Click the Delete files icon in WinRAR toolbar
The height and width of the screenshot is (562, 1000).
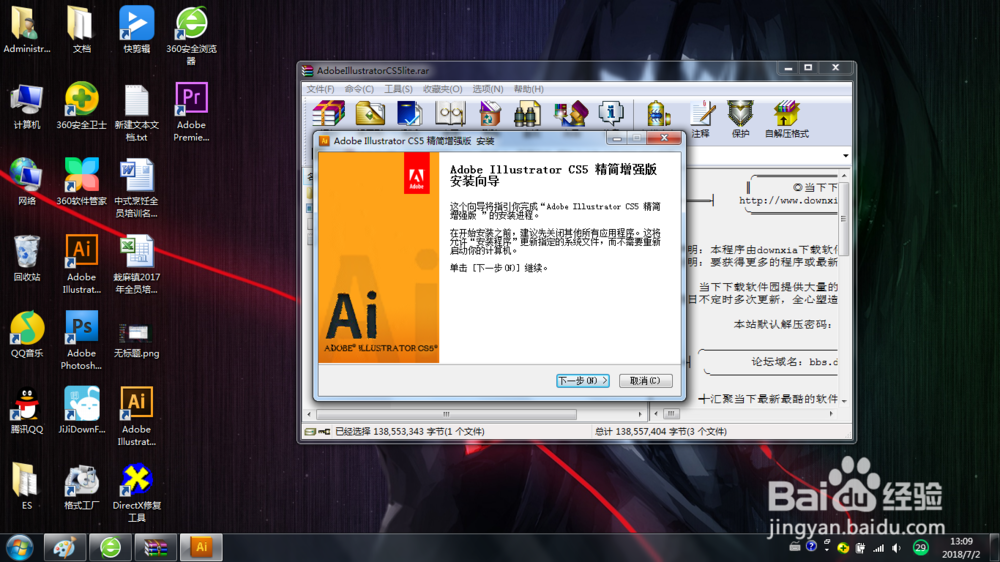(489, 114)
